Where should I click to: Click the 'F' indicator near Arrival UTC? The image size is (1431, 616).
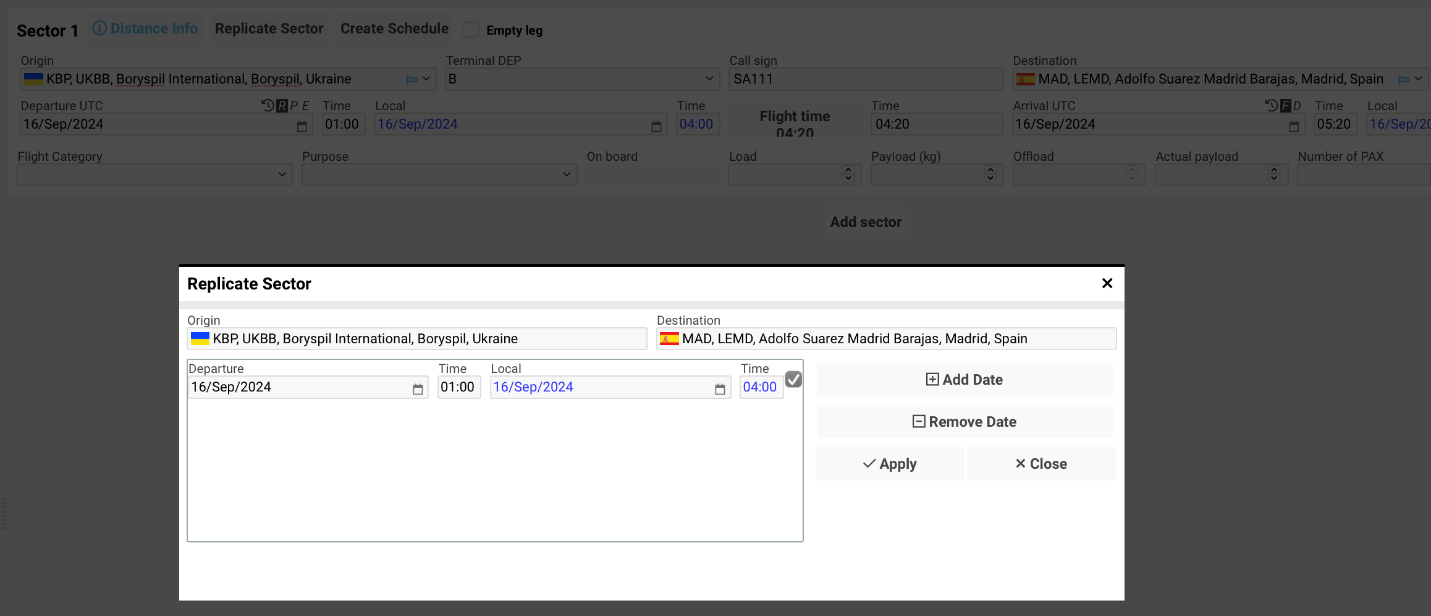[x=1286, y=104]
